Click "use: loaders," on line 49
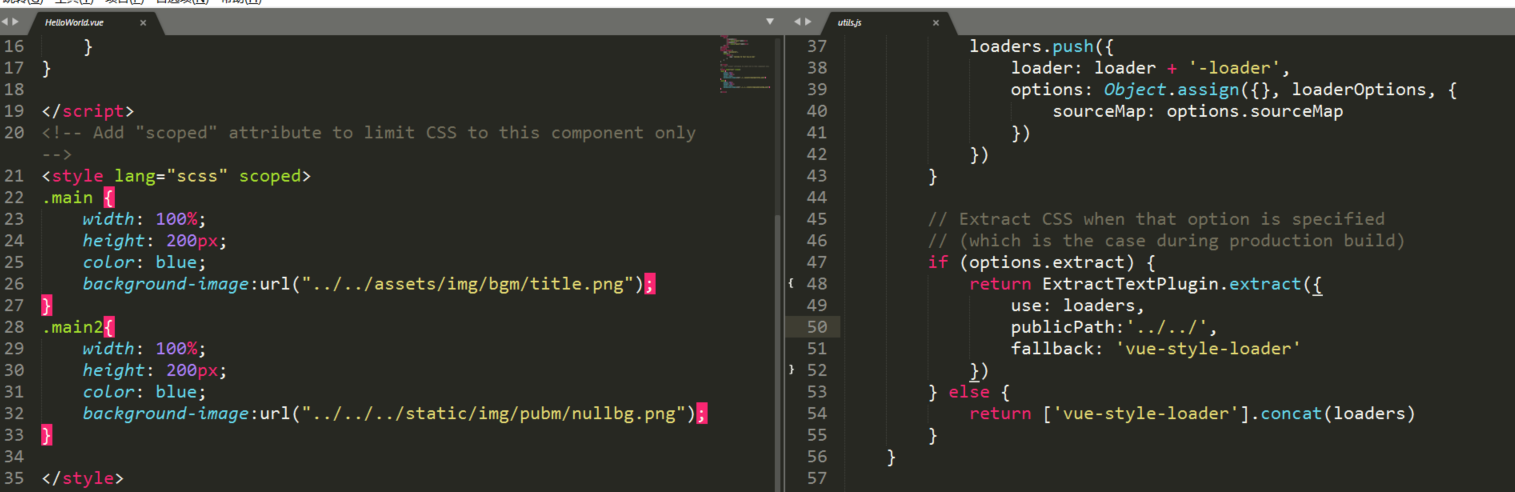The height and width of the screenshot is (492, 1515). click(1077, 305)
